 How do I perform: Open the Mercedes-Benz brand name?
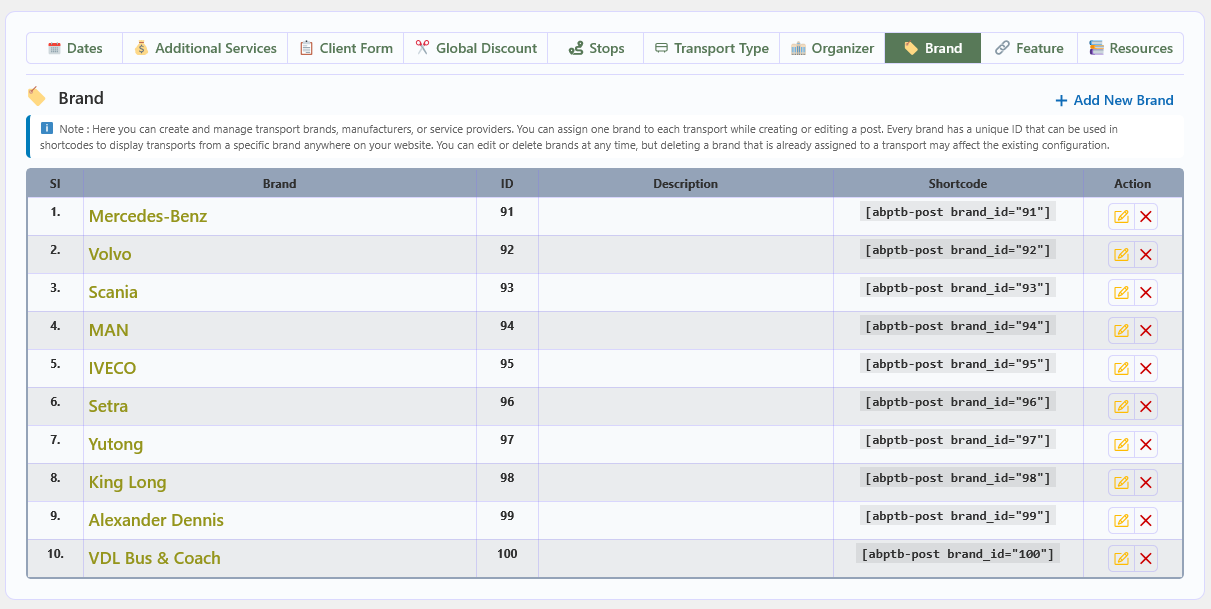coord(148,216)
